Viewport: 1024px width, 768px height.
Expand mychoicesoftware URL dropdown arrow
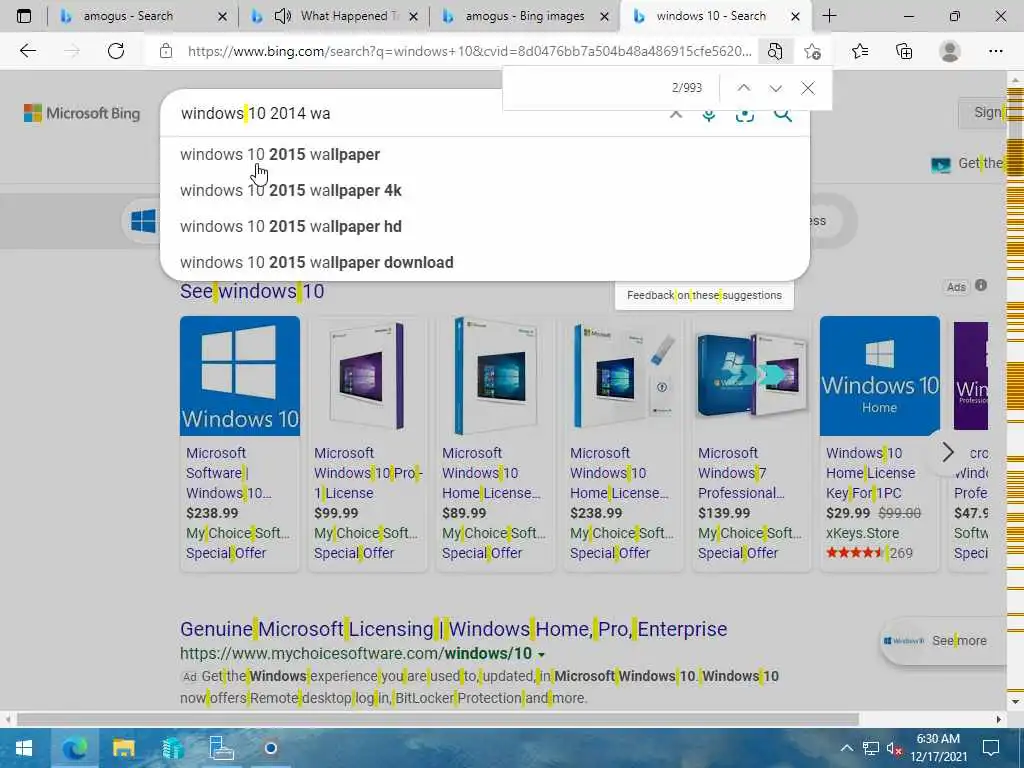point(541,654)
